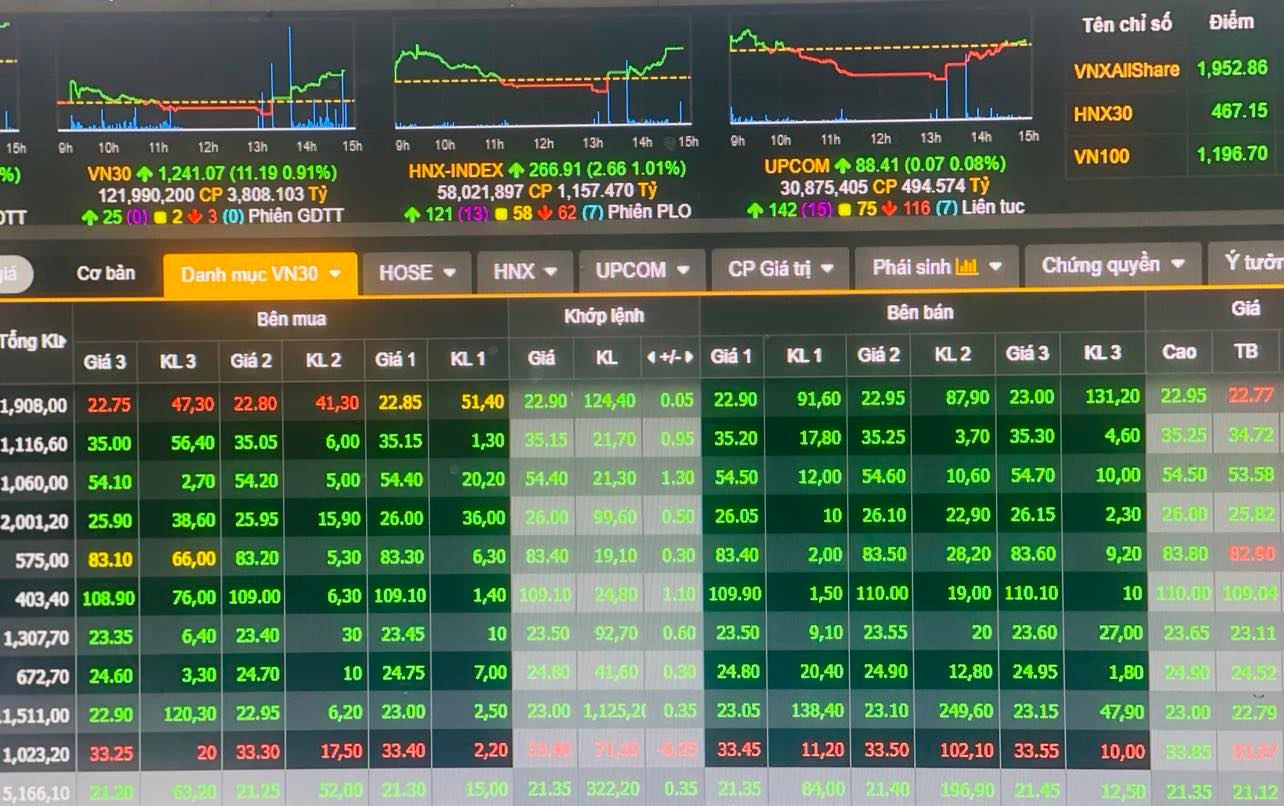Open the Phái sinh dropdown arrow

[995, 267]
